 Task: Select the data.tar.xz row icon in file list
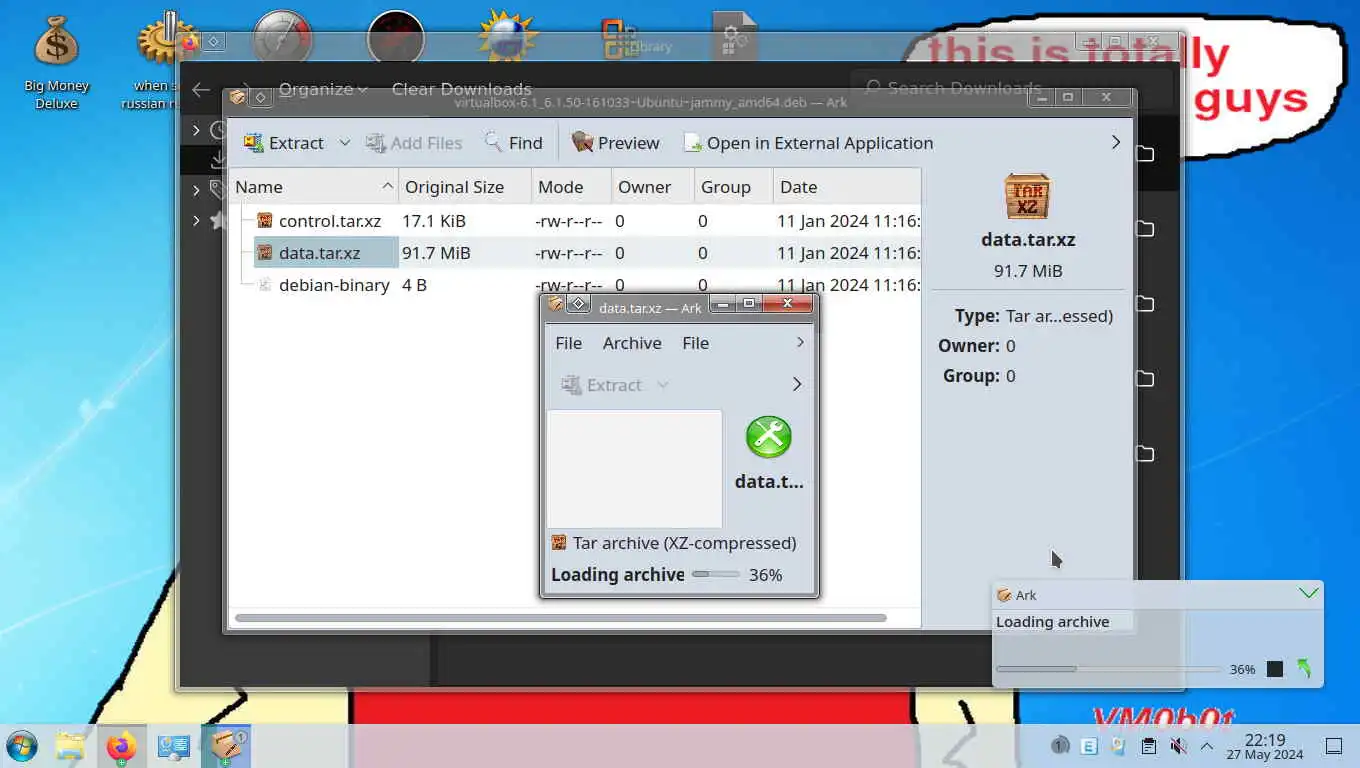pos(265,253)
